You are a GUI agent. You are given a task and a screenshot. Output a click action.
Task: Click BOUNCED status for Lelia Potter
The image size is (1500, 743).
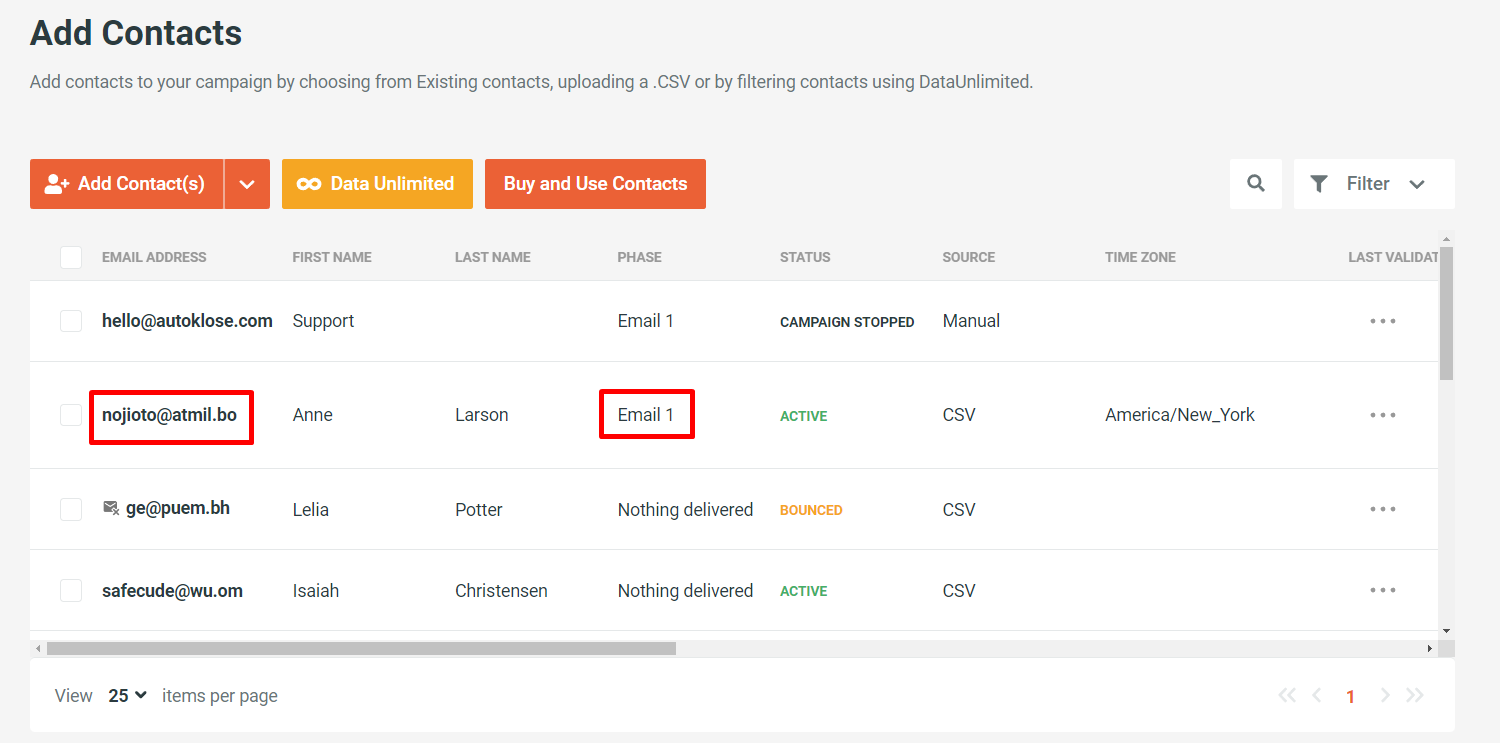pos(811,510)
